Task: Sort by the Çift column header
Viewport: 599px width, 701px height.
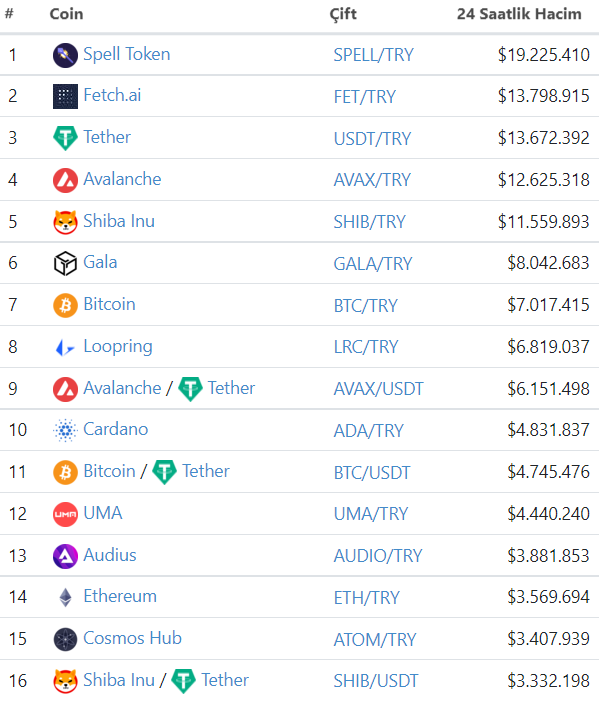Action: click(x=343, y=14)
